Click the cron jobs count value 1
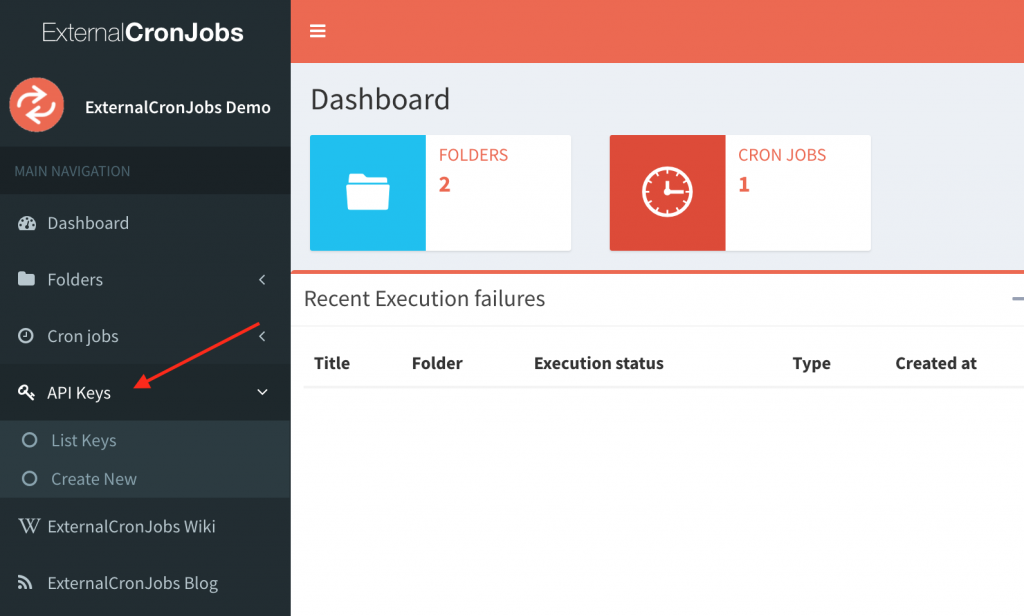Viewport: 1024px width, 616px height. pyautogui.click(x=744, y=185)
